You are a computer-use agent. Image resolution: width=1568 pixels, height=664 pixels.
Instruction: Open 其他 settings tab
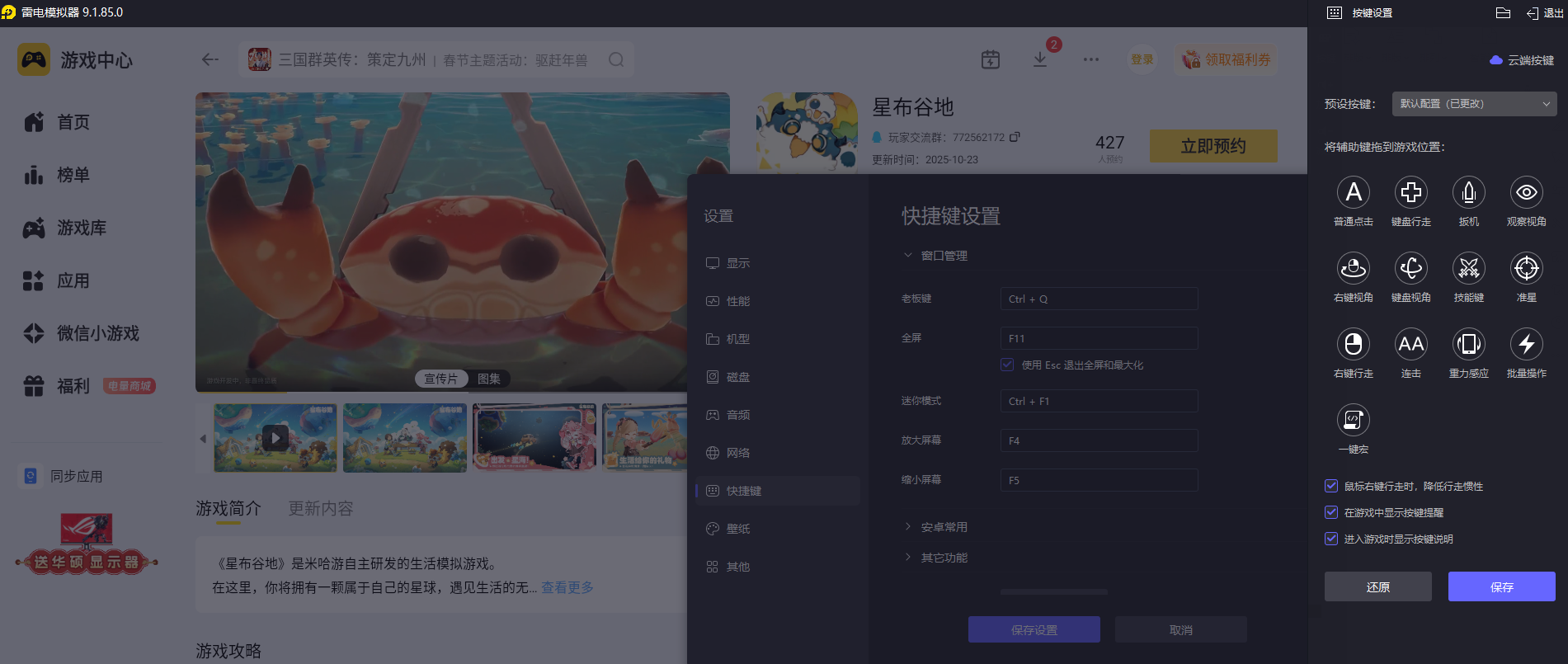pyautogui.click(x=778, y=567)
